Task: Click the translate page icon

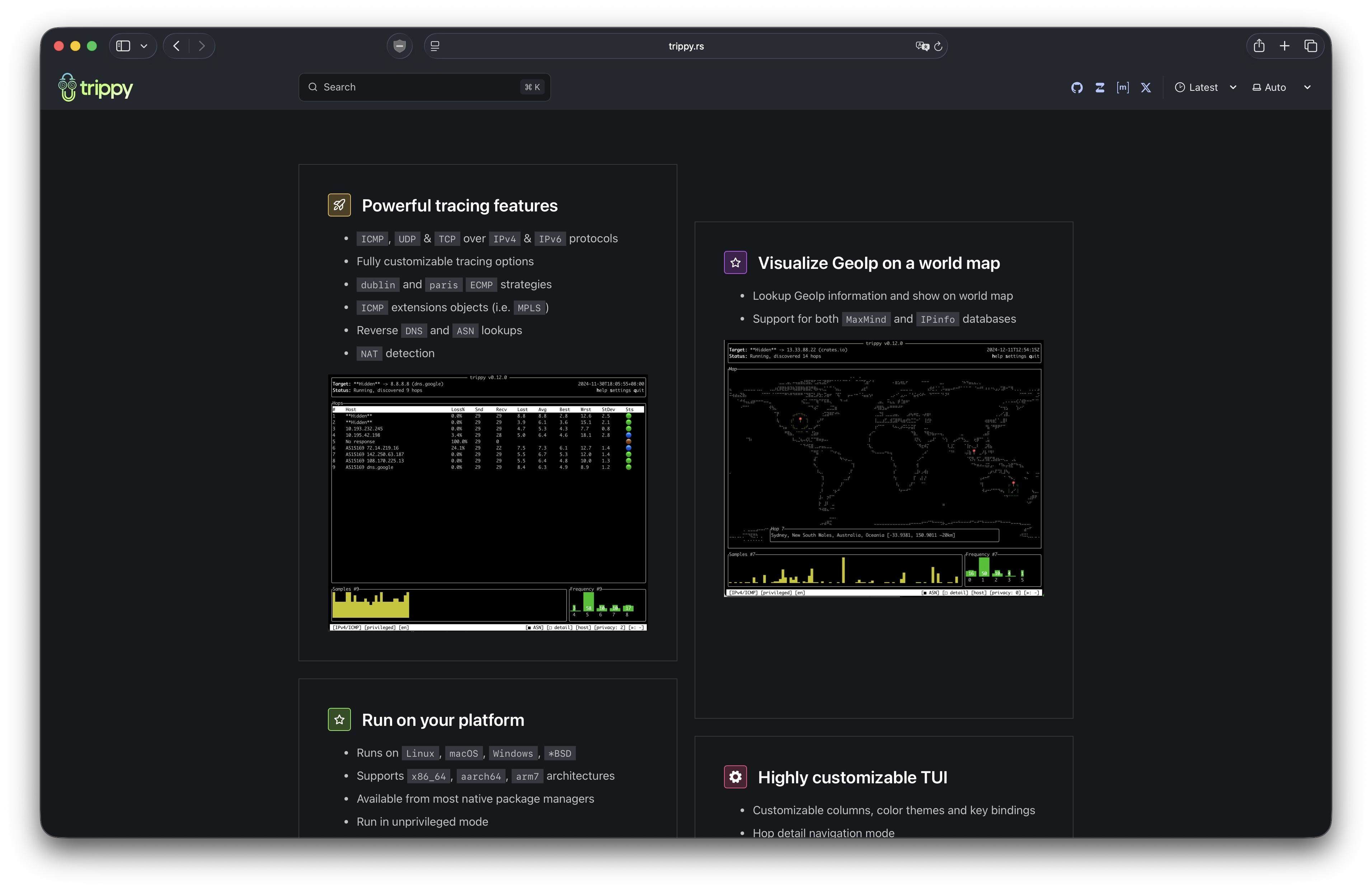Action: coord(922,46)
